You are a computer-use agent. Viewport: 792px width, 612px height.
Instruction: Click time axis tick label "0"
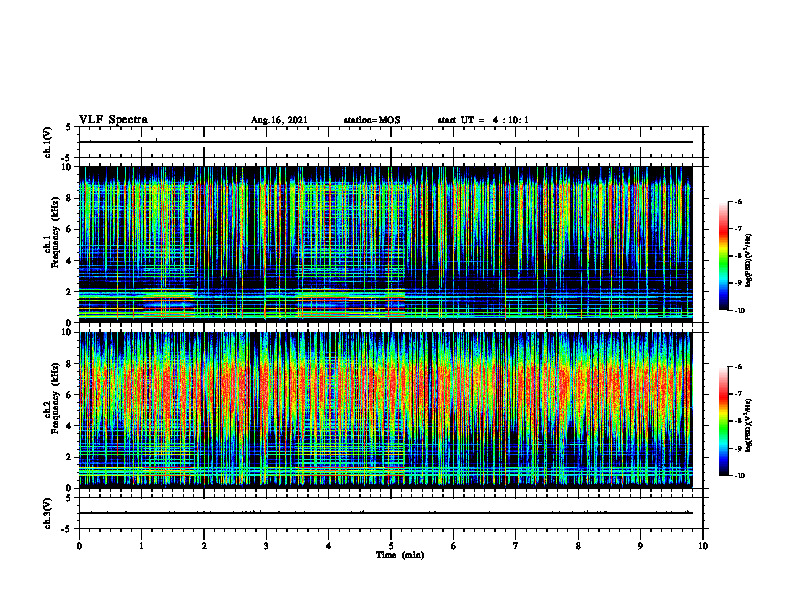[x=79, y=546]
